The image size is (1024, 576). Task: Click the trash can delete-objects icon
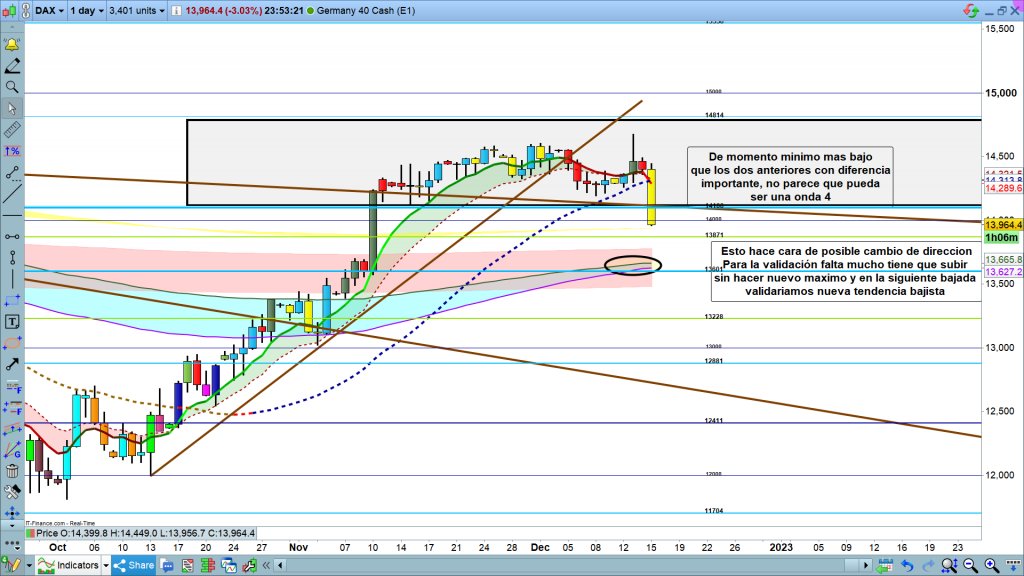12,471
